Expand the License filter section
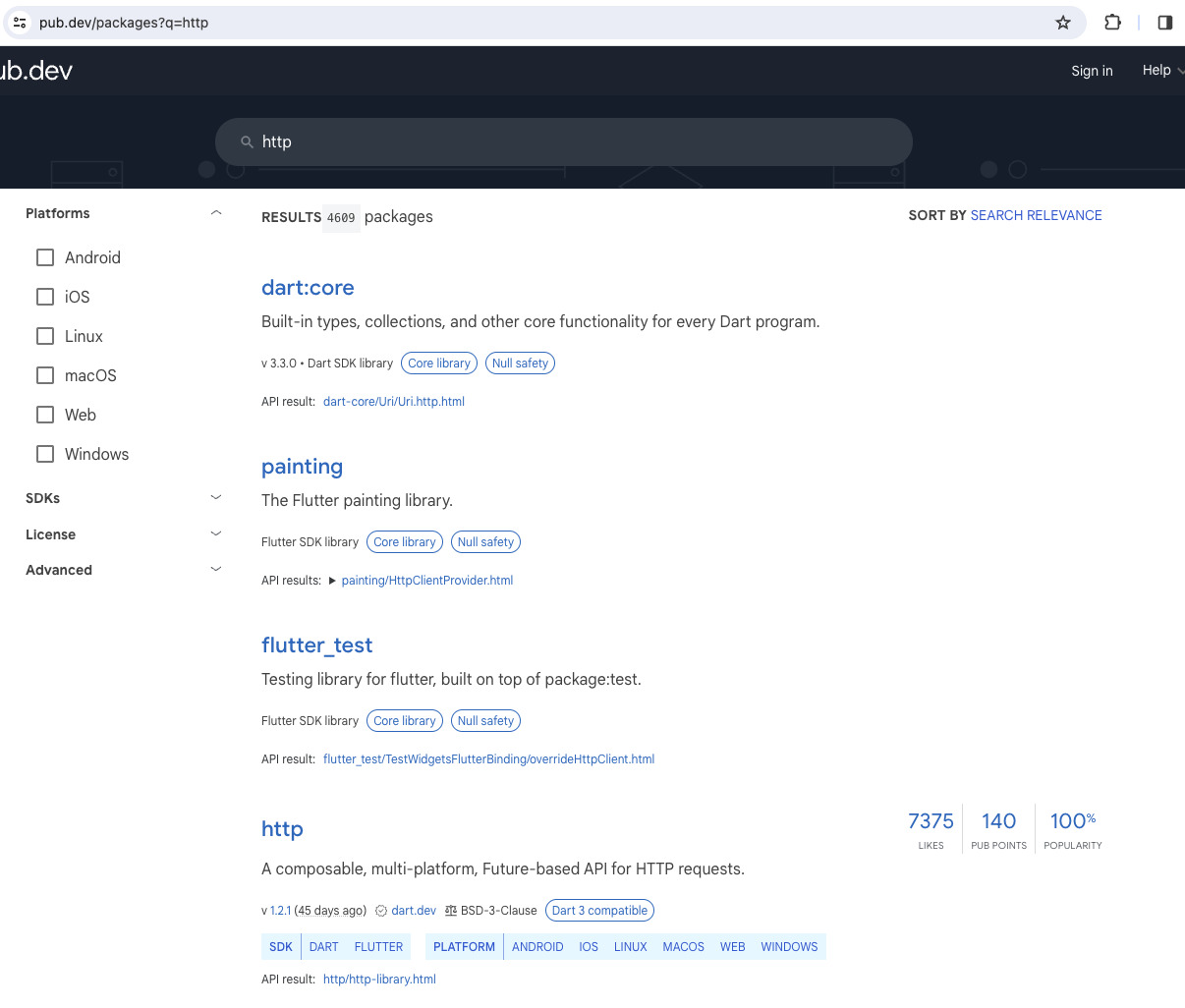This screenshot has height=1008, width=1185. coord(216,534)
